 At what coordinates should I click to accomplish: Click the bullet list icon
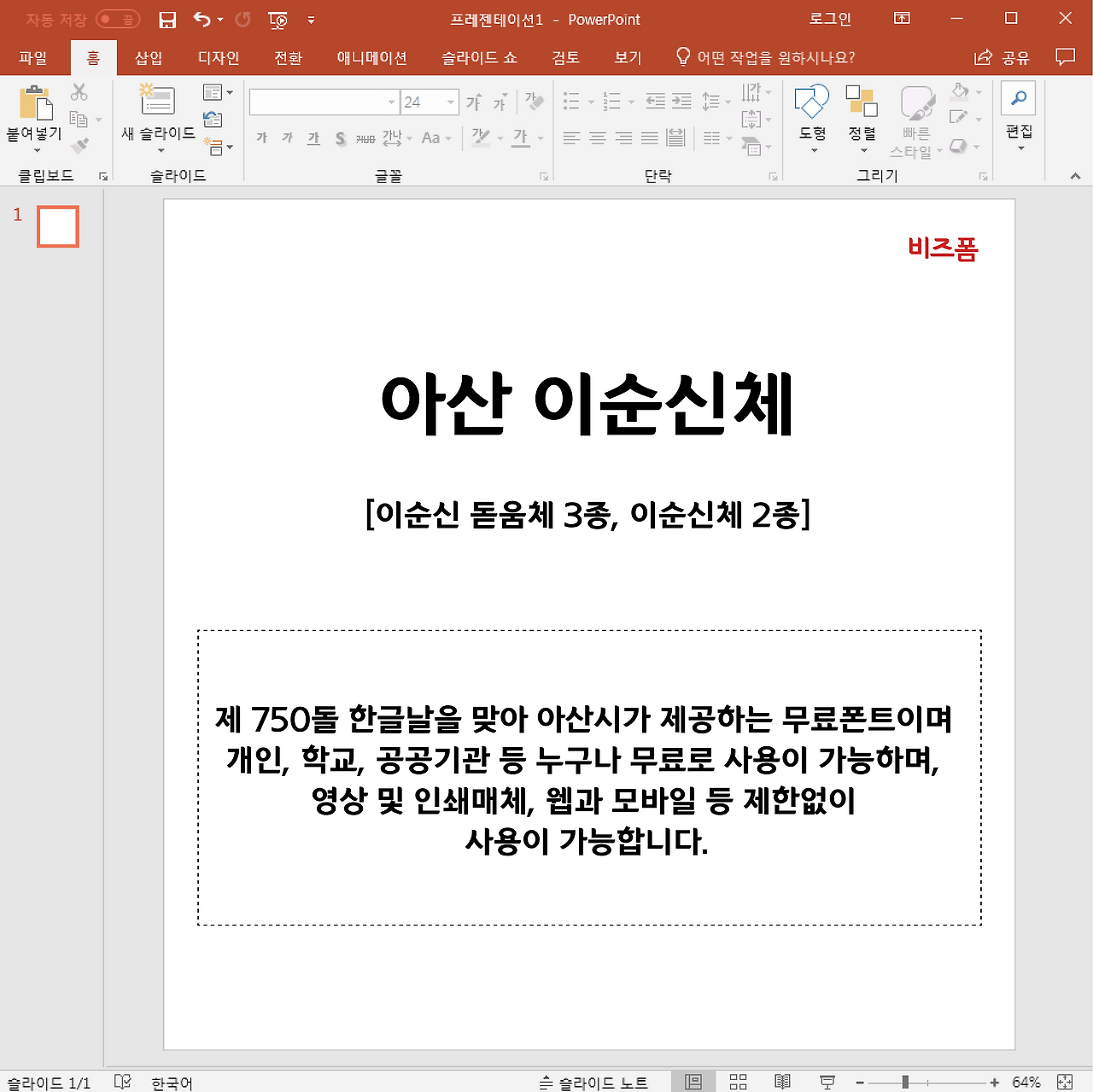571,101
